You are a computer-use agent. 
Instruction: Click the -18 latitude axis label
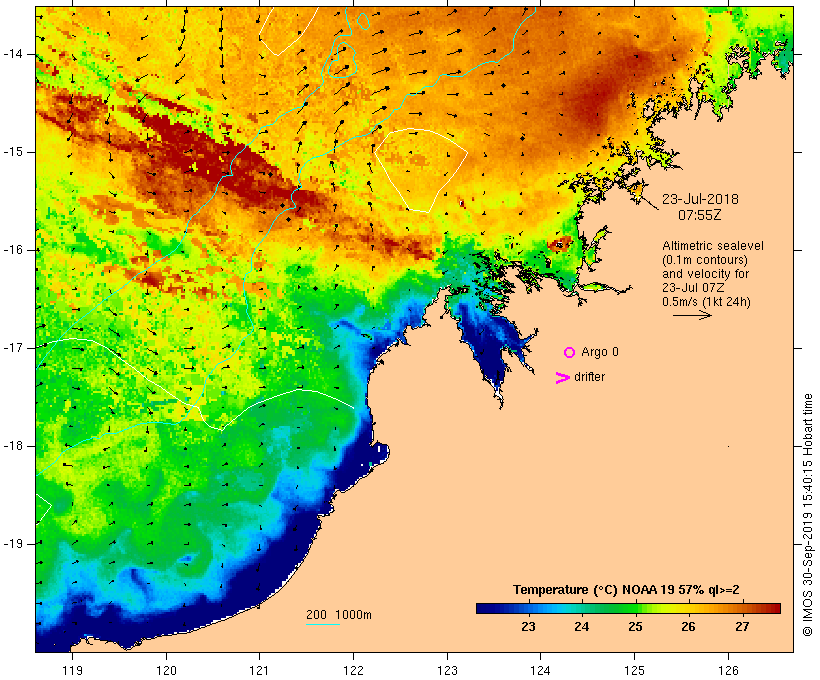13,446
